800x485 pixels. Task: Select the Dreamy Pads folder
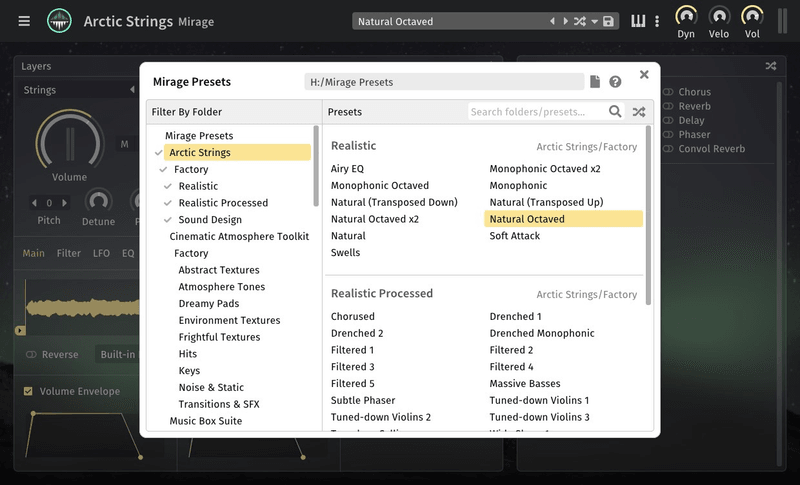208,304
